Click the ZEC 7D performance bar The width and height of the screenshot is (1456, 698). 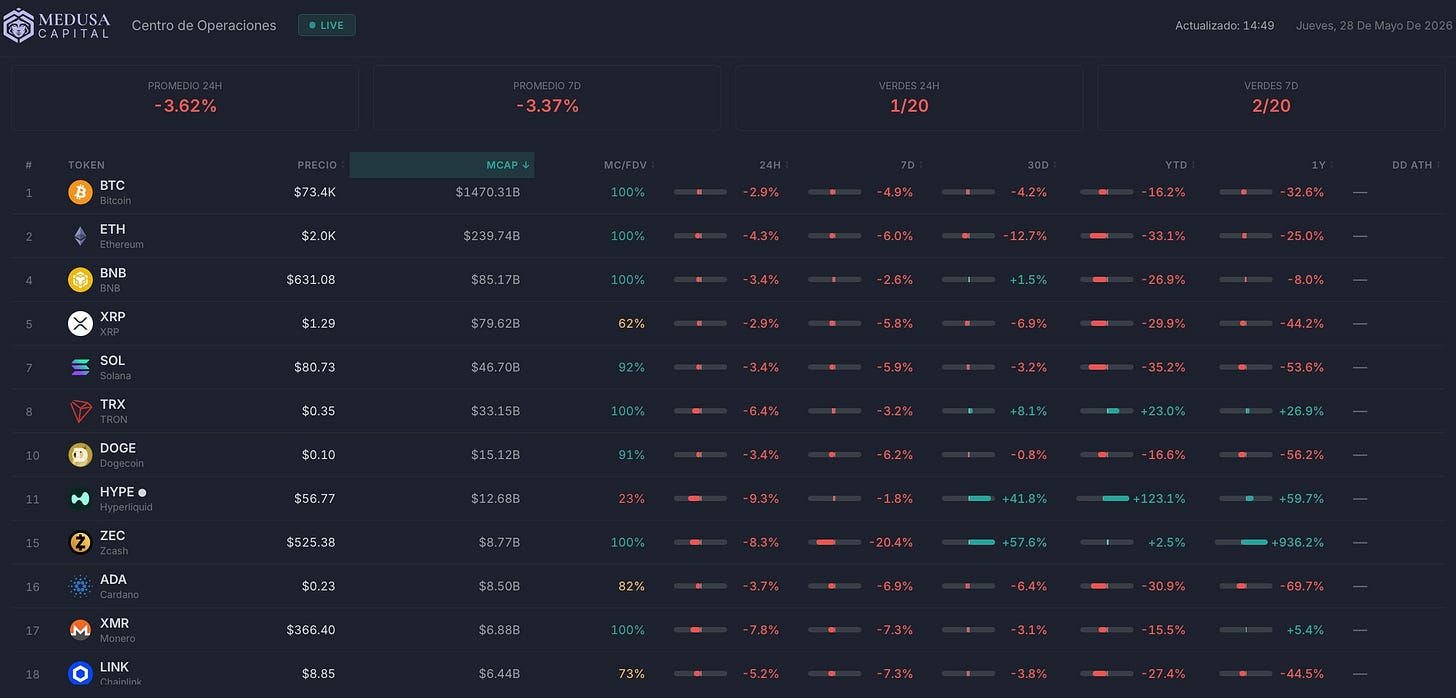835,542
